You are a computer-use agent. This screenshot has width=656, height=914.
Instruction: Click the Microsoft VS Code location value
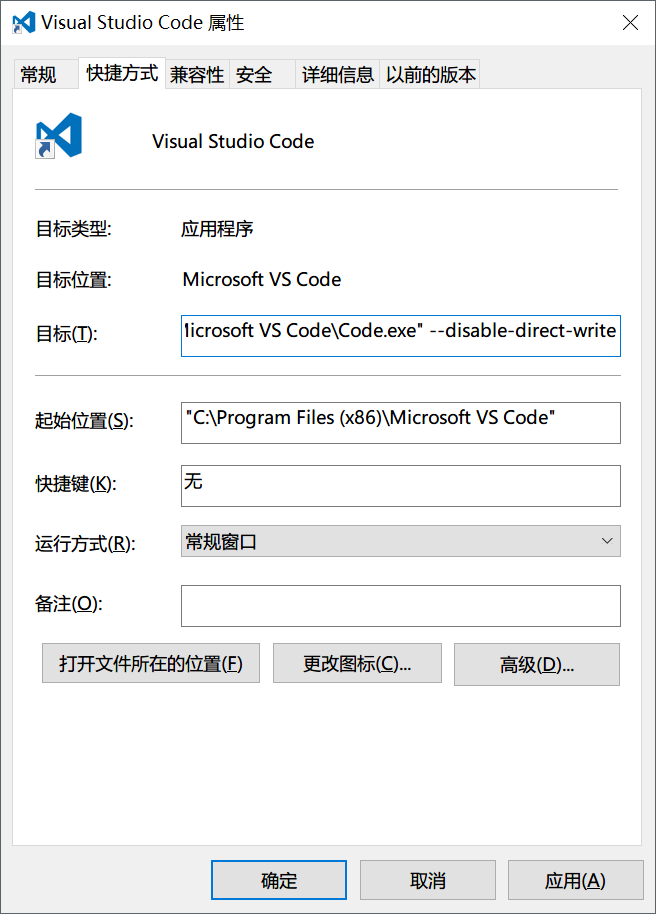[x=262, y=279]
